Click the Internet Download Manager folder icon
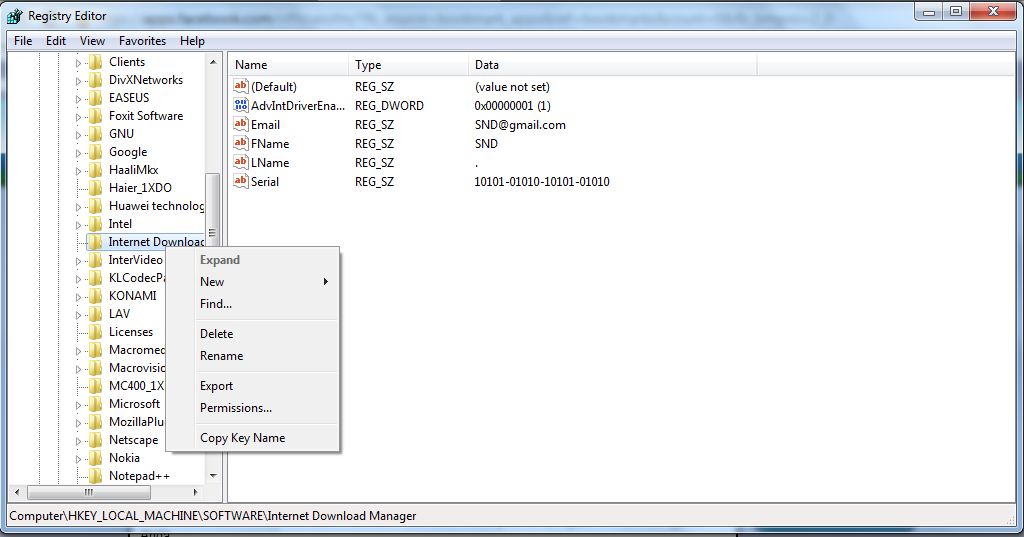 (x=95, y=242)
